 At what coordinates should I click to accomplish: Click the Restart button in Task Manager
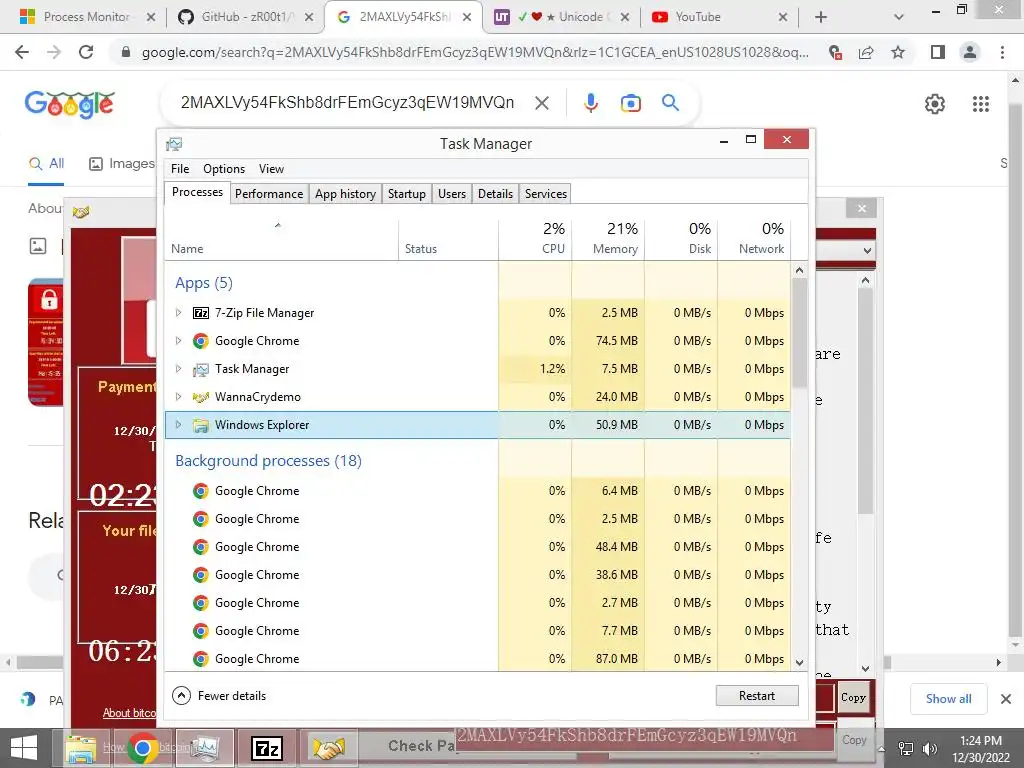click(x=757, y=696)
